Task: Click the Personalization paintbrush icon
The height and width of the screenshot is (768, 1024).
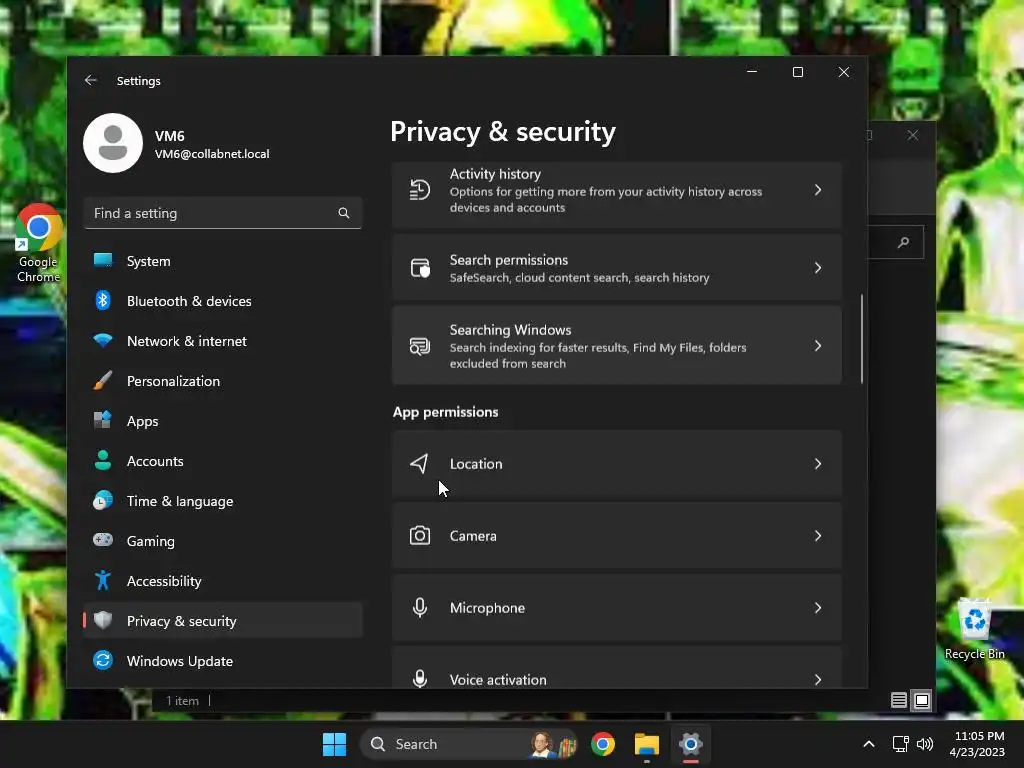Action: click(103, 380)
